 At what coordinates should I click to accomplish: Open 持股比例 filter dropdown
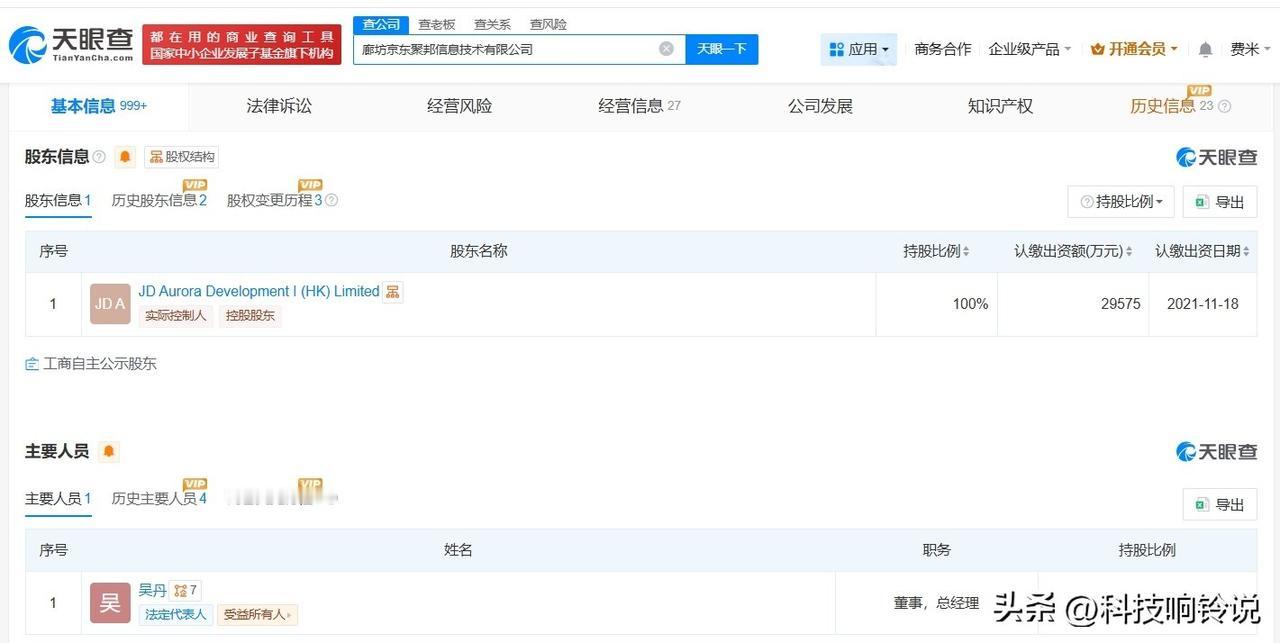pos(1121,202)
